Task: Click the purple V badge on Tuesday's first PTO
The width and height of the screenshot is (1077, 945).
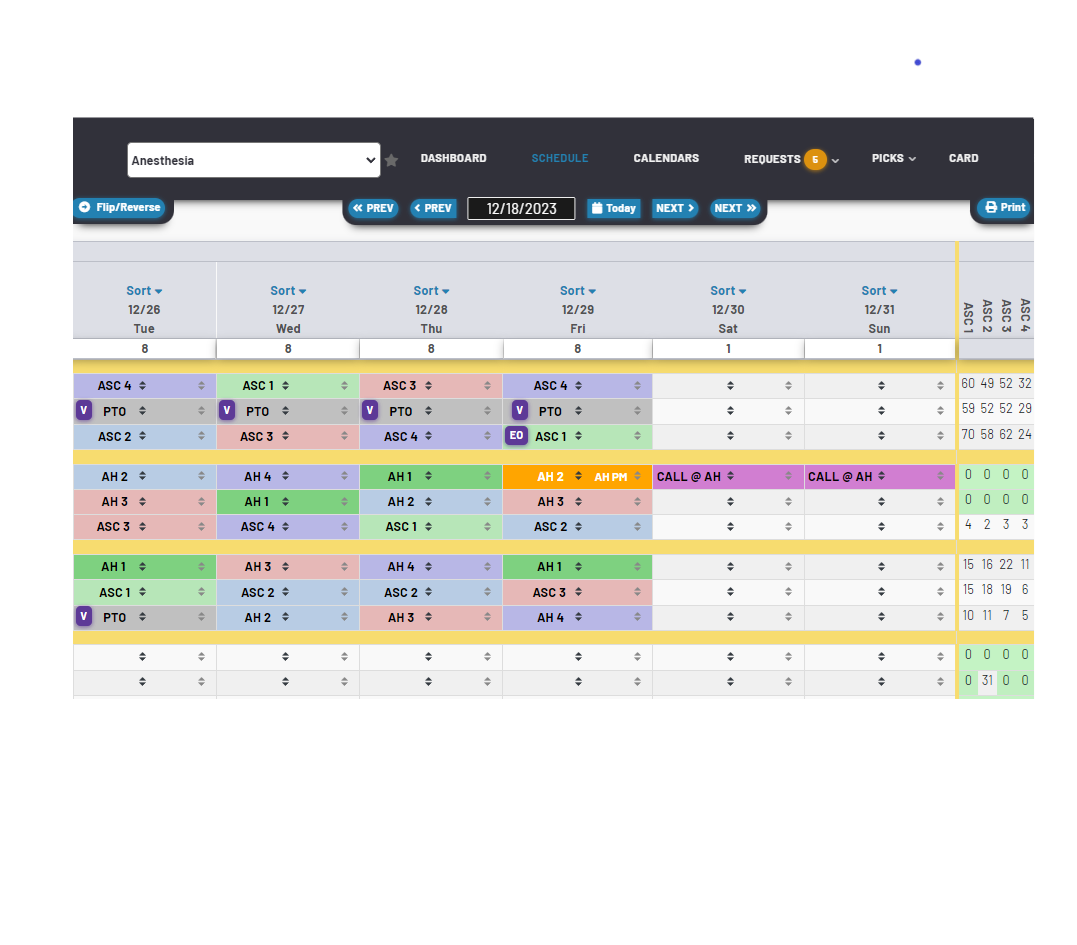Action: tap(84, 411)
